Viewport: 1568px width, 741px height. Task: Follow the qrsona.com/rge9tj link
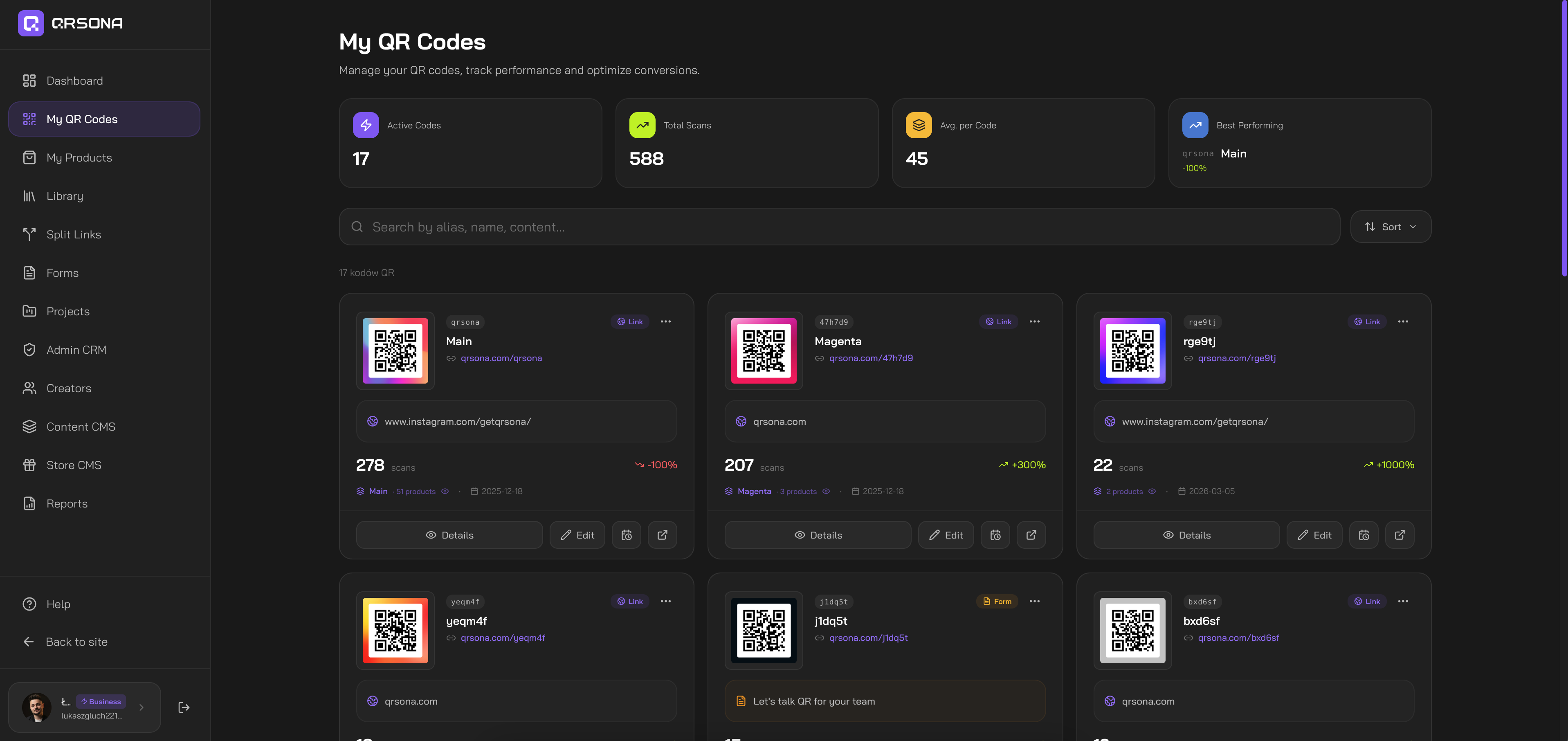tap(1236, 358)
